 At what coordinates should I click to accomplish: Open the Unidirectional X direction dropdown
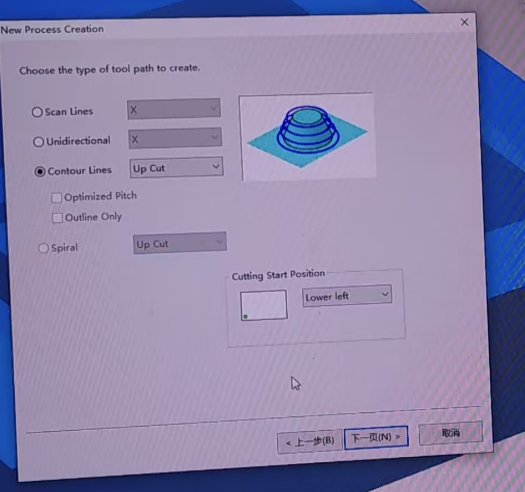(175, 138)
